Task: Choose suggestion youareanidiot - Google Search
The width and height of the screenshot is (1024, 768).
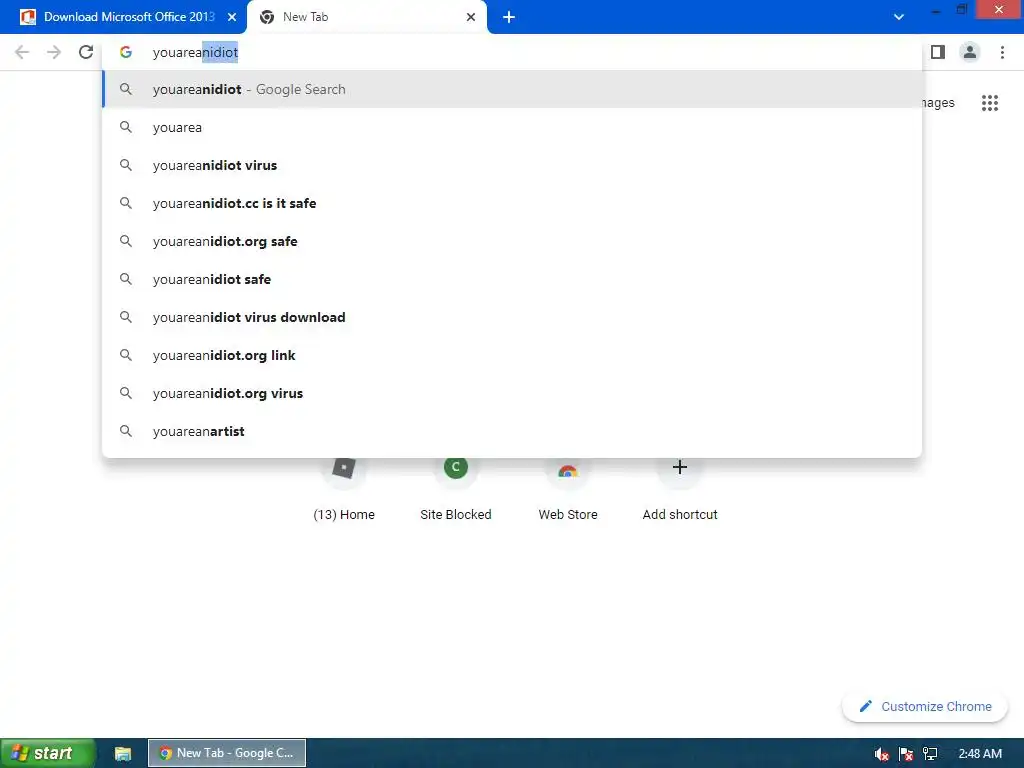Action: click(x=512, y=89)
